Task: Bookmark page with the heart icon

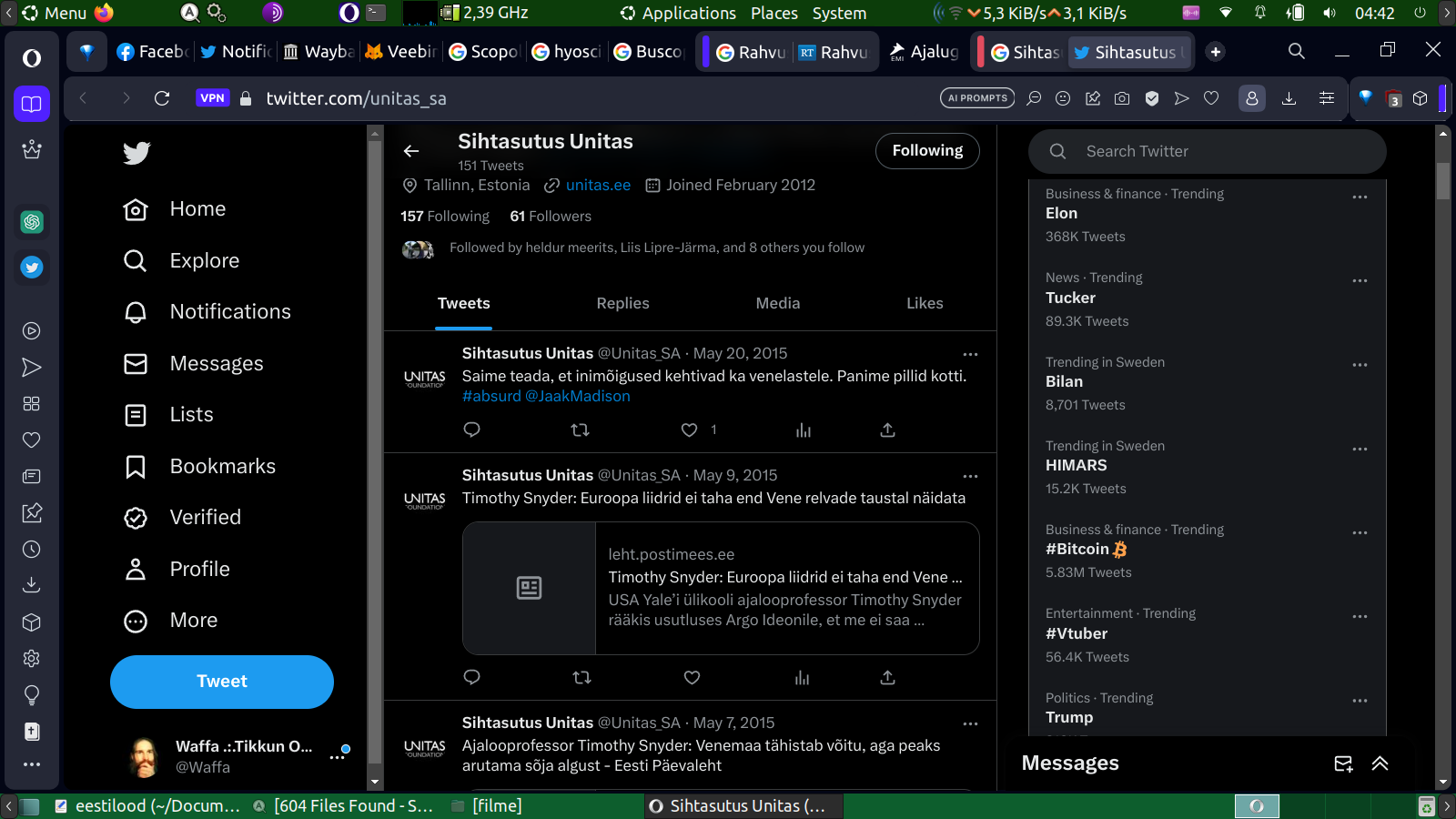Action: (1211, 98)
